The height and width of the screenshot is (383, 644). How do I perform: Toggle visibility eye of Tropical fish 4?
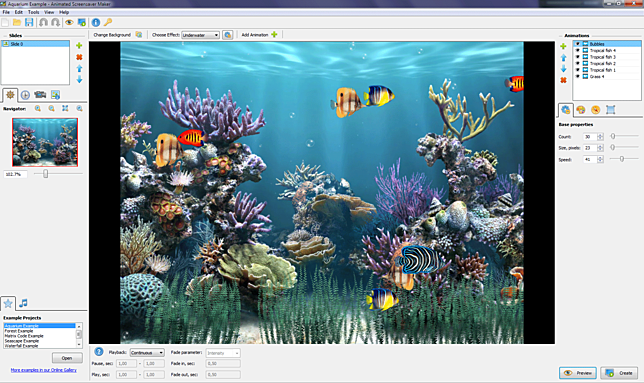[x=577, y=50]
